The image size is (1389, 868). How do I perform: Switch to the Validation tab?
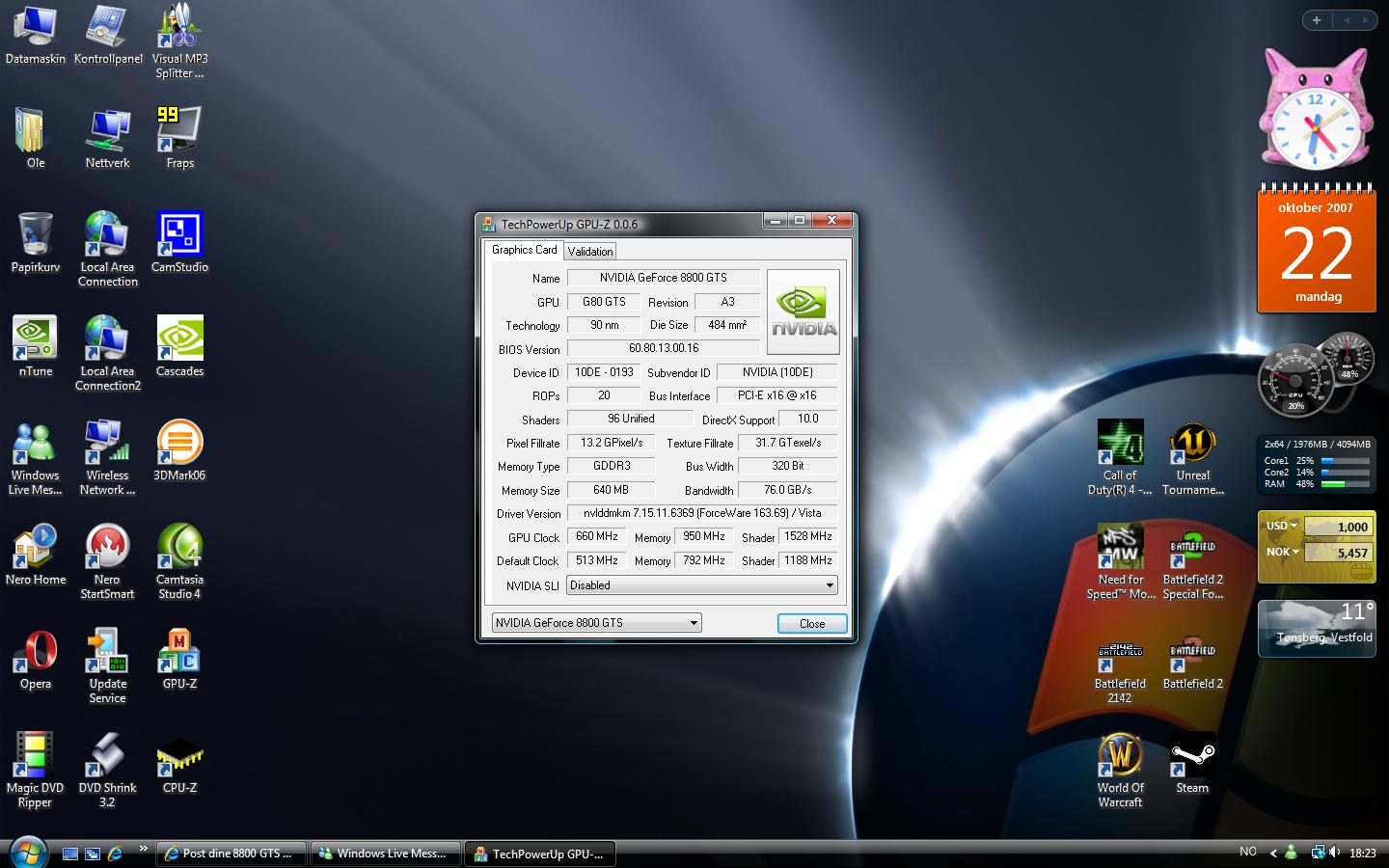point(590,251)
